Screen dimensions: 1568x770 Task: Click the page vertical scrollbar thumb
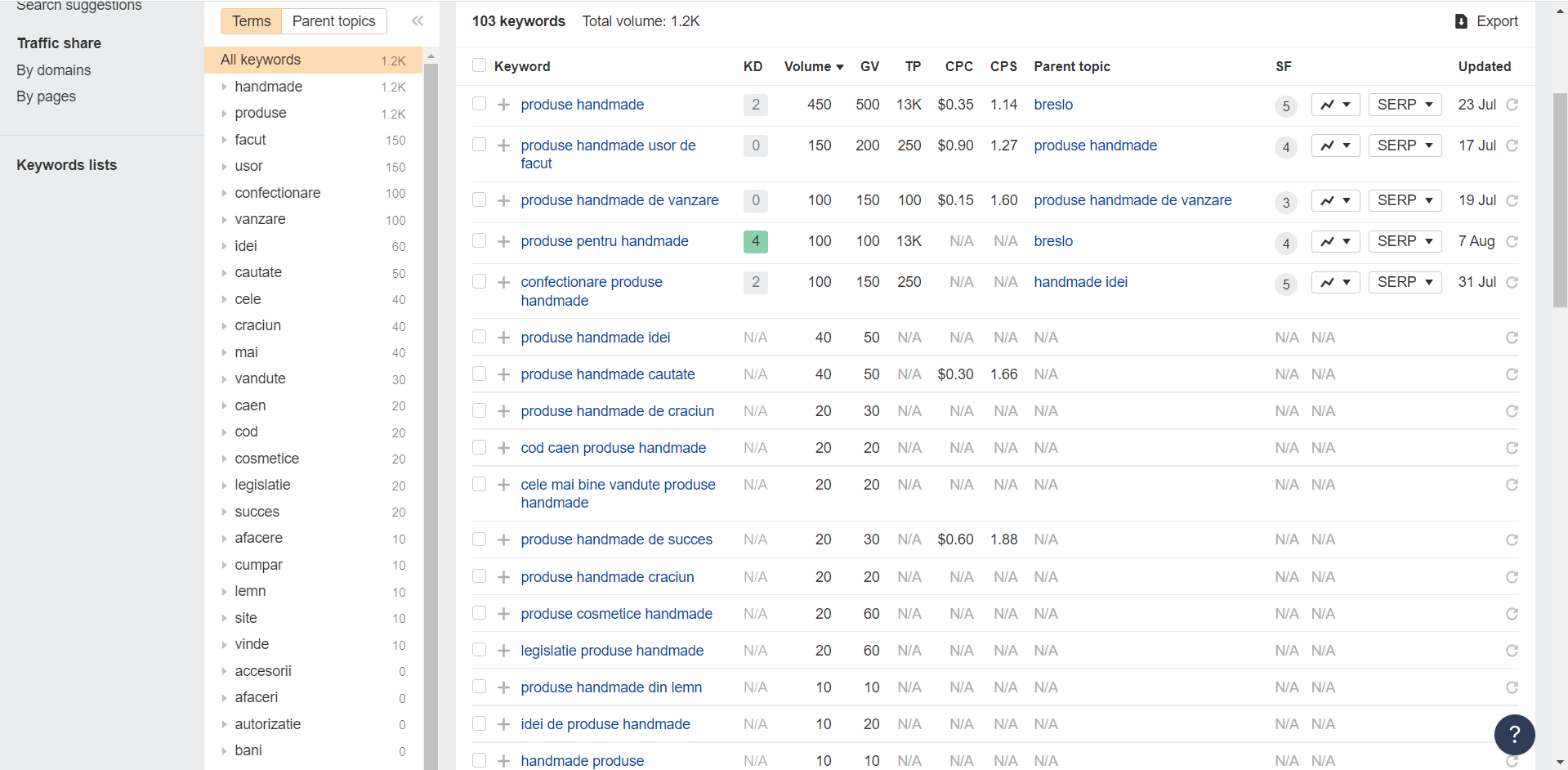pyautogui.click(x=1560, y=200)
